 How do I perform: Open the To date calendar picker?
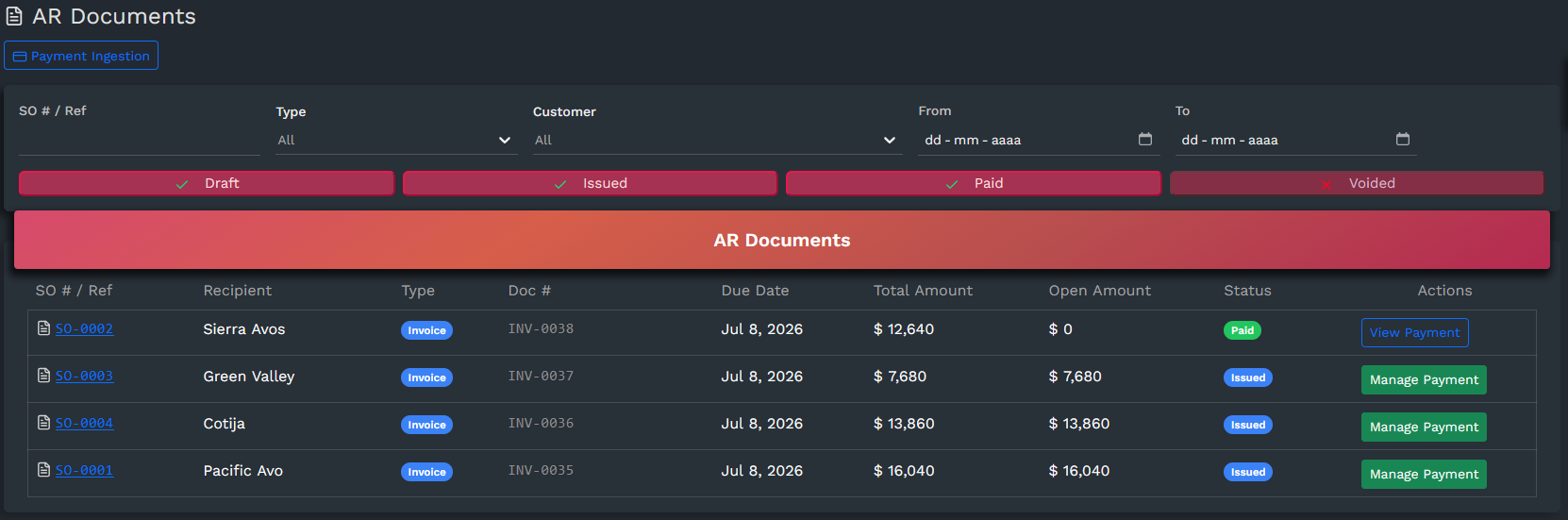point(1403,140)
